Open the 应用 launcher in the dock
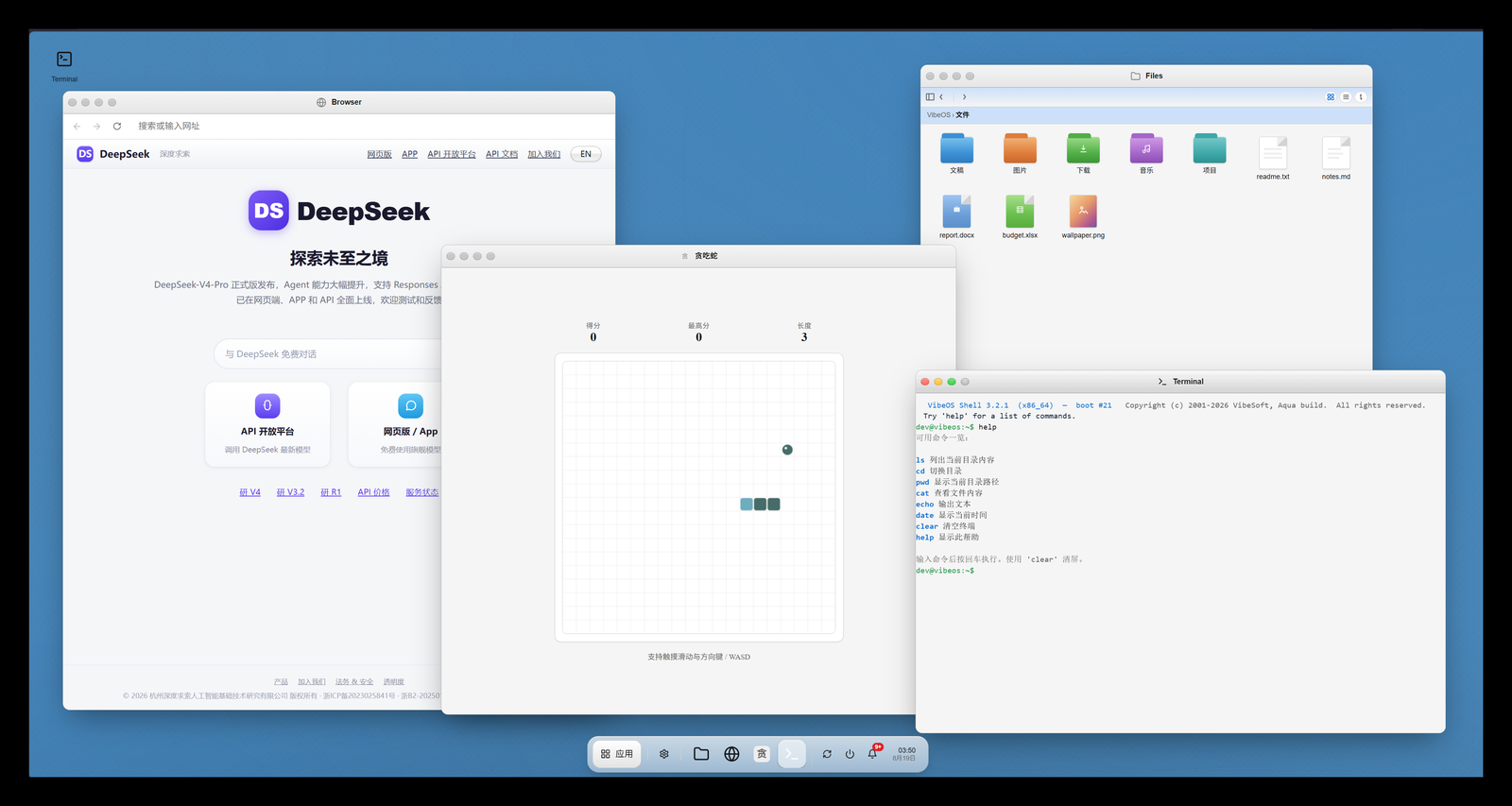The height and width of the screenshot is (806, 1512). (x=617, y=754)
